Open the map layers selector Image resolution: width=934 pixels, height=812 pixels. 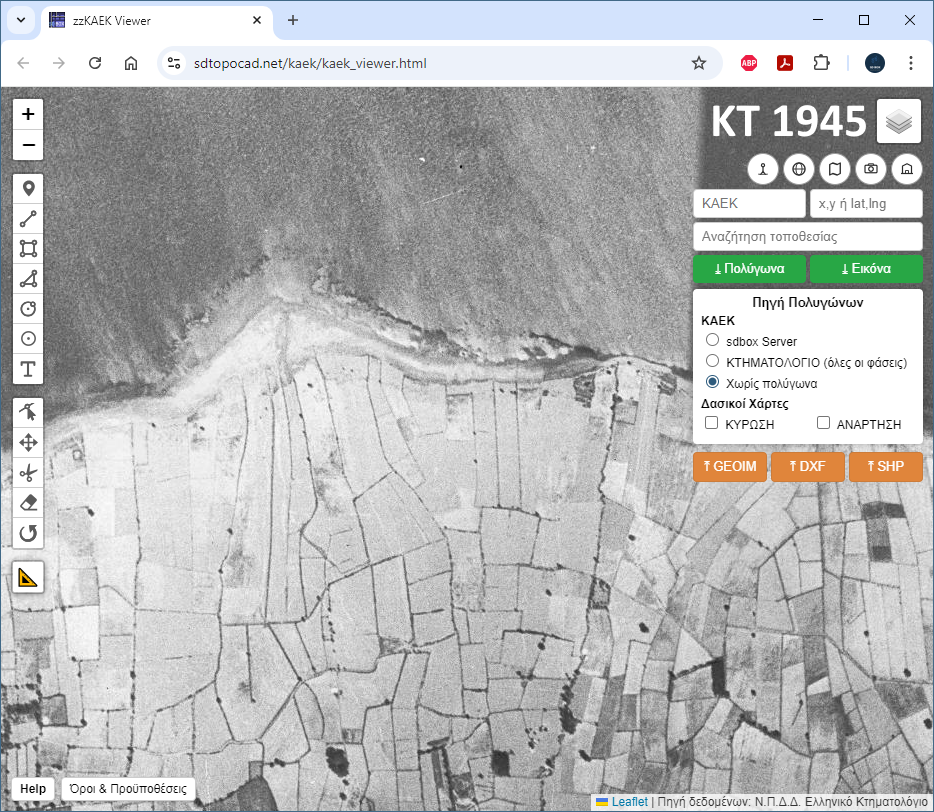898,122
